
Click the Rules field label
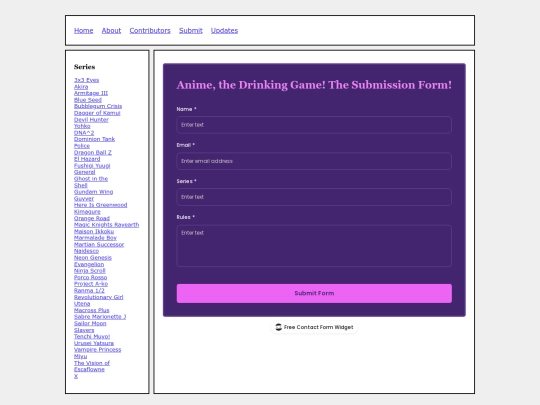(x=186, y=217)
